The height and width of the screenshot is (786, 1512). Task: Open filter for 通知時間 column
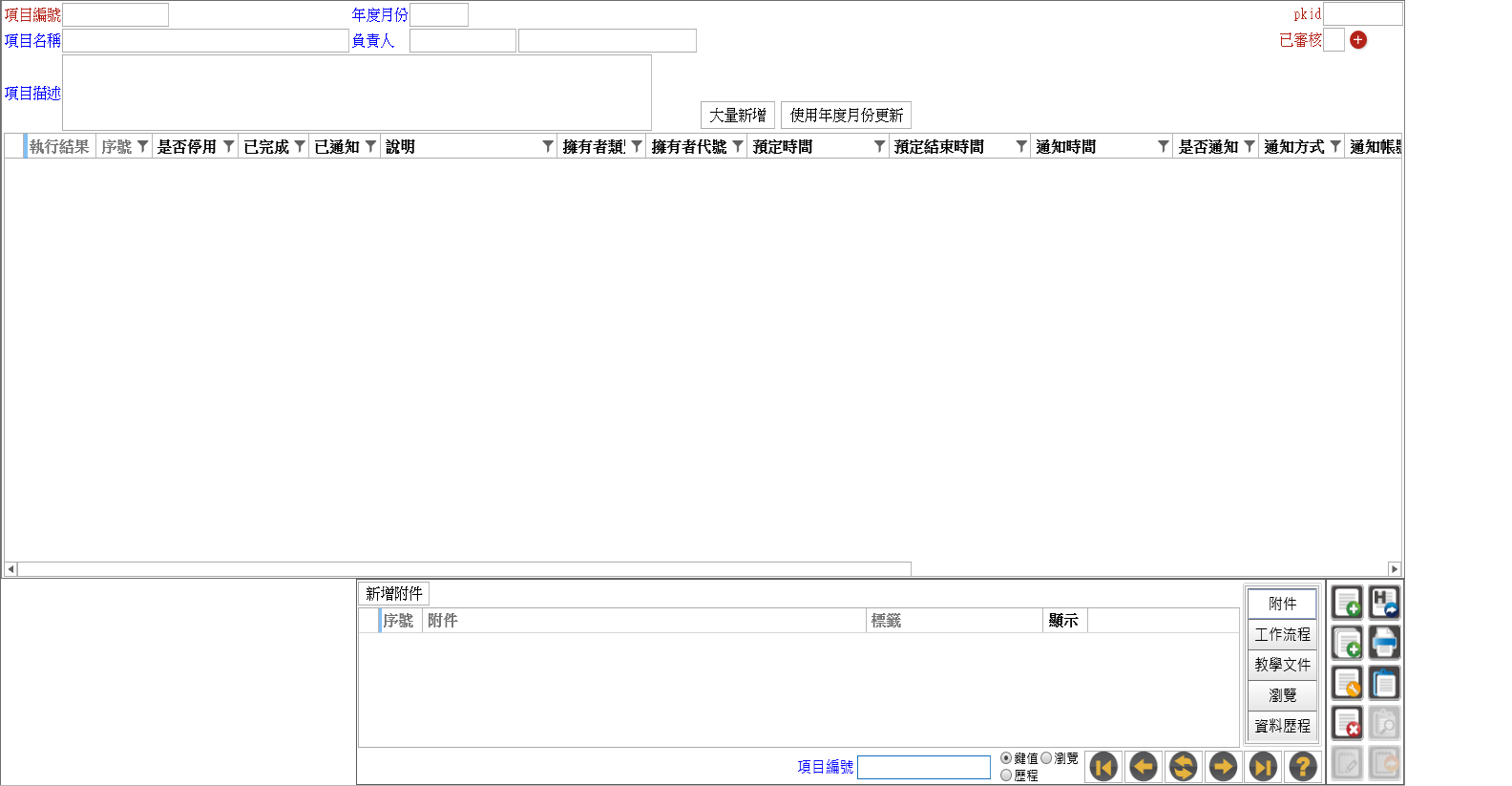(1164, 146)
